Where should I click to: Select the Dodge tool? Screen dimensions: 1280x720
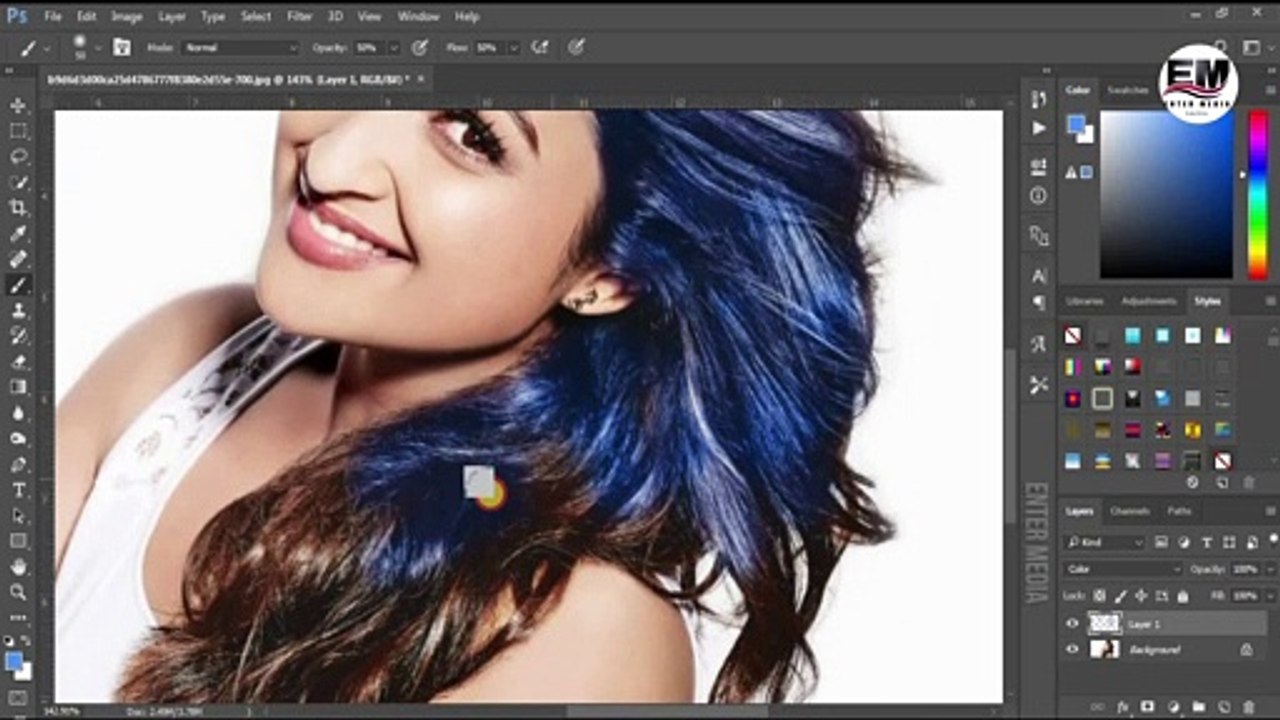point(18,439)
